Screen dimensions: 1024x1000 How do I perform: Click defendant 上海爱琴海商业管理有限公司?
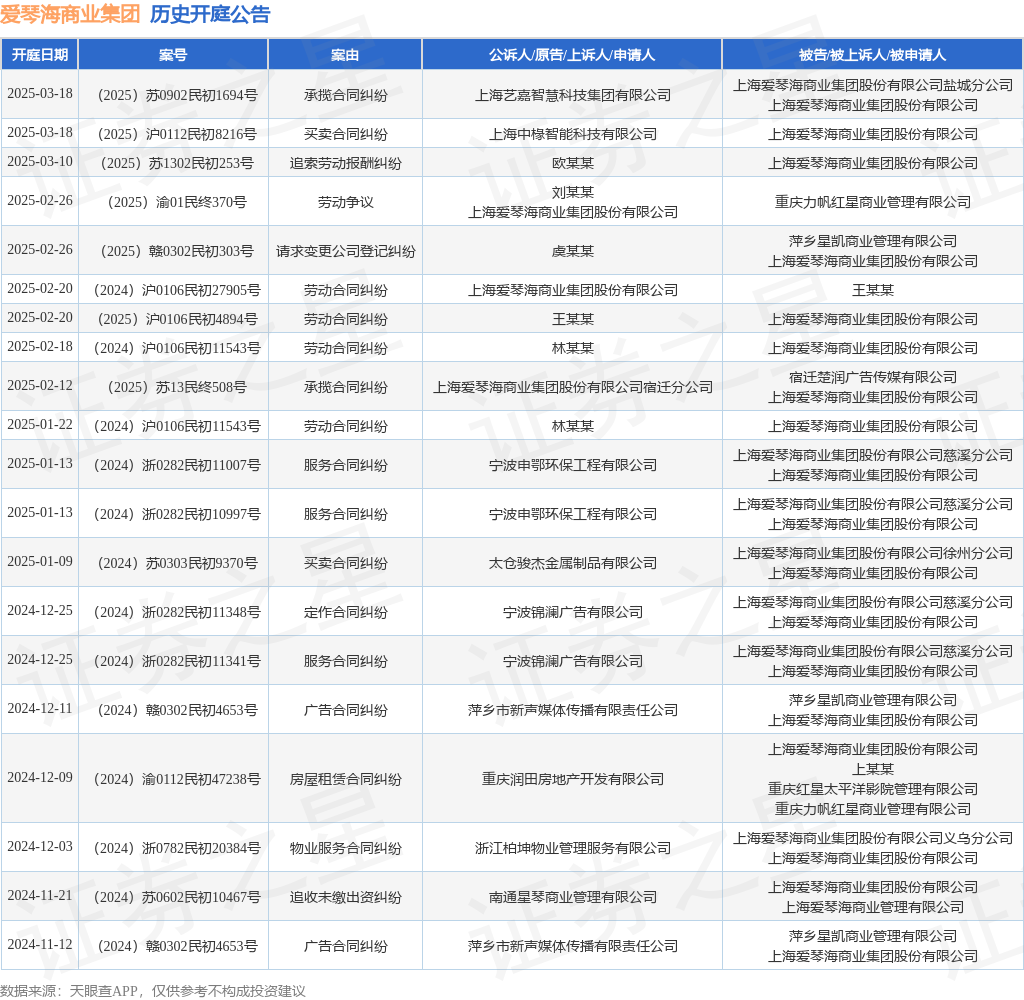(x=872, y=907)
